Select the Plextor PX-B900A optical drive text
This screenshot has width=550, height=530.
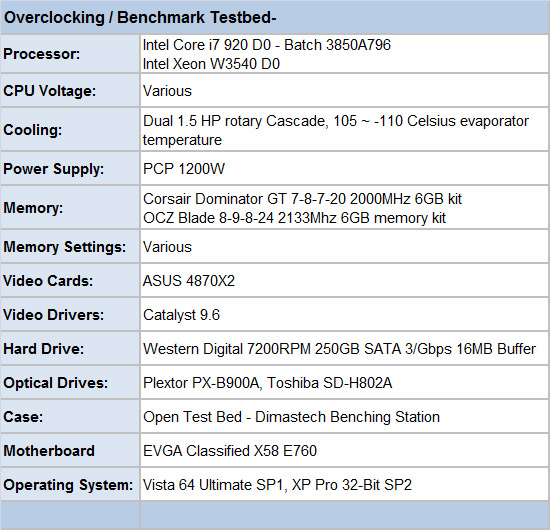coord(201,383)
